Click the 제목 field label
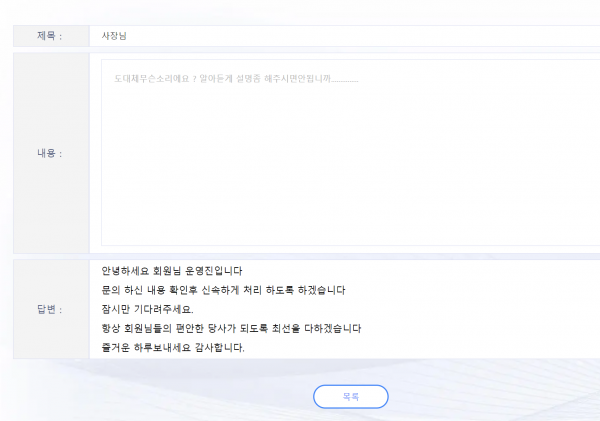Image resolution: width=600 pixels, height=421 pixels. [x=50, y=36]
